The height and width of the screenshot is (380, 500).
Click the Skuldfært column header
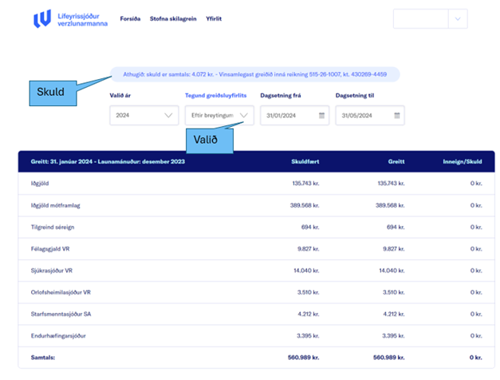[x=305, y=162]
